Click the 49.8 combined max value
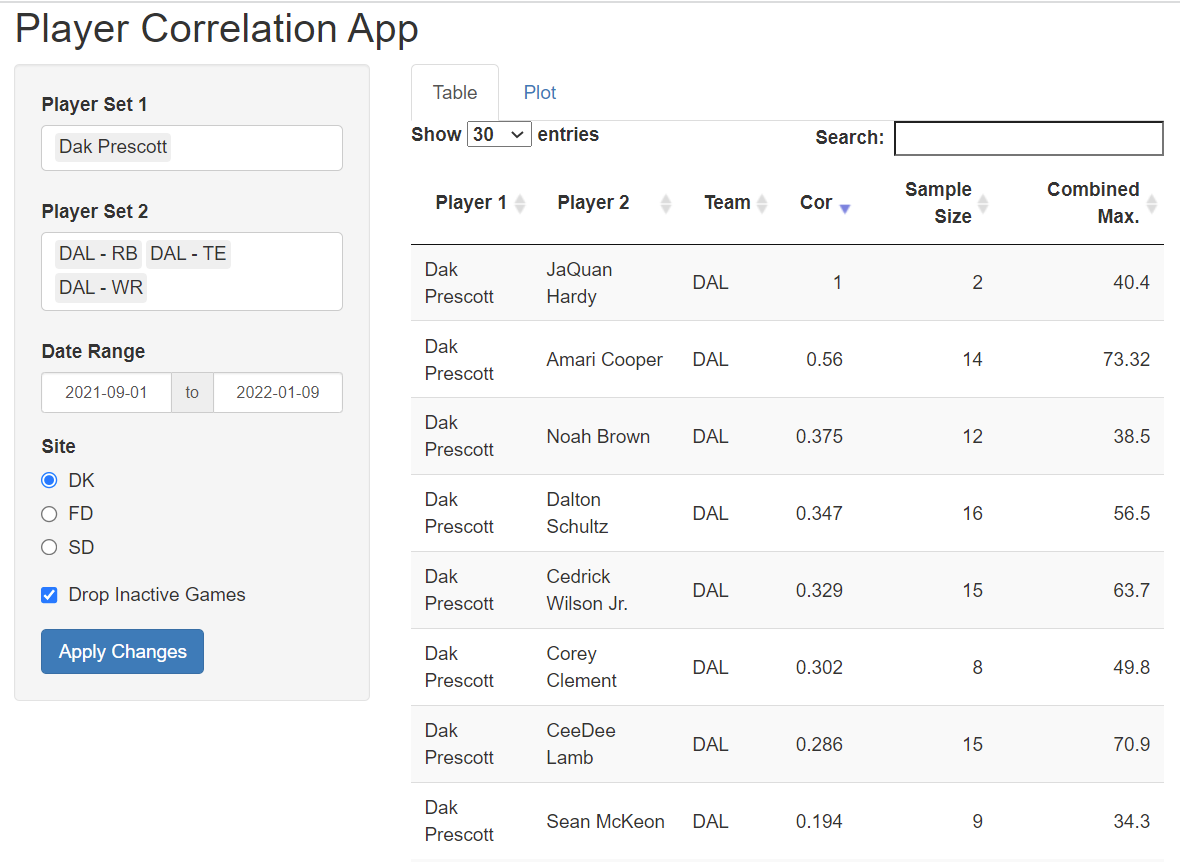 tap(1131, 668)
